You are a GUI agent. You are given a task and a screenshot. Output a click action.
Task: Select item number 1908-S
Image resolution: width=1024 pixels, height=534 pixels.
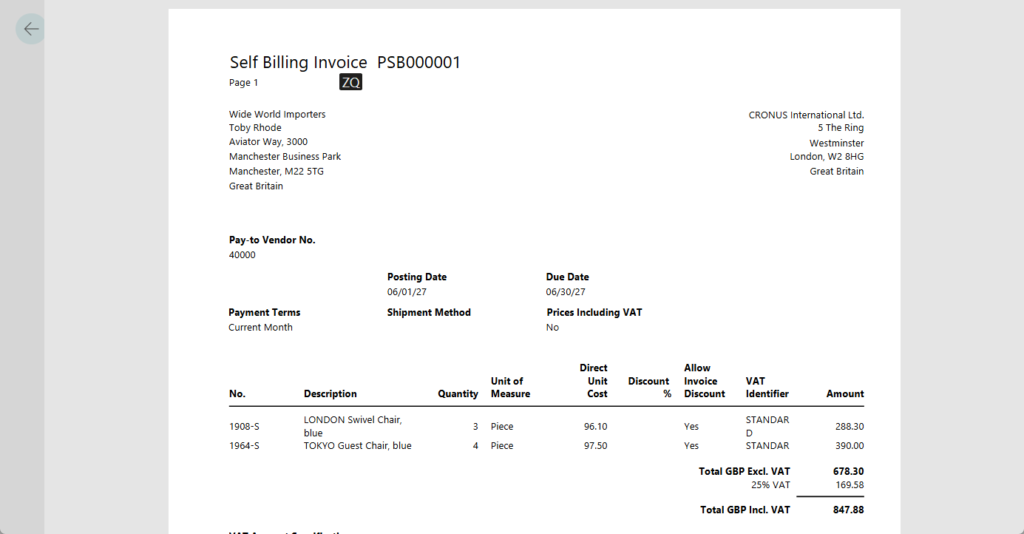pyautogui.click(x=244, y=426)
